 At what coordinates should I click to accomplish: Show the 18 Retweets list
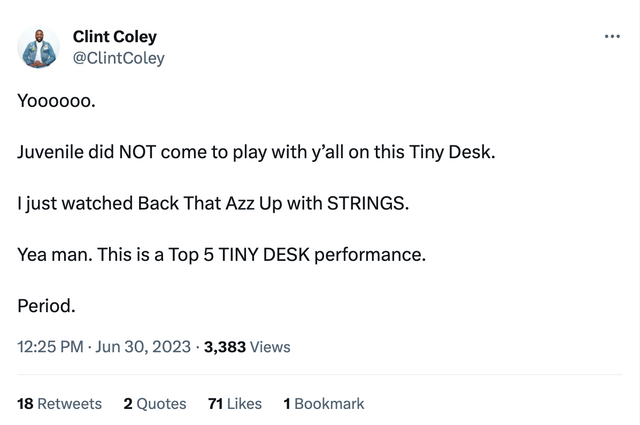click(60, 404)
